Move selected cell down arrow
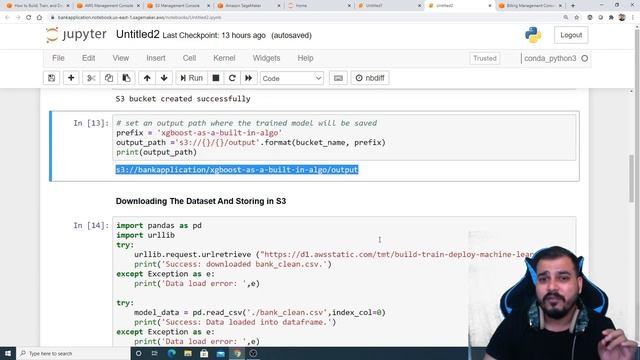640x360 pixels. tap(164, 78)
